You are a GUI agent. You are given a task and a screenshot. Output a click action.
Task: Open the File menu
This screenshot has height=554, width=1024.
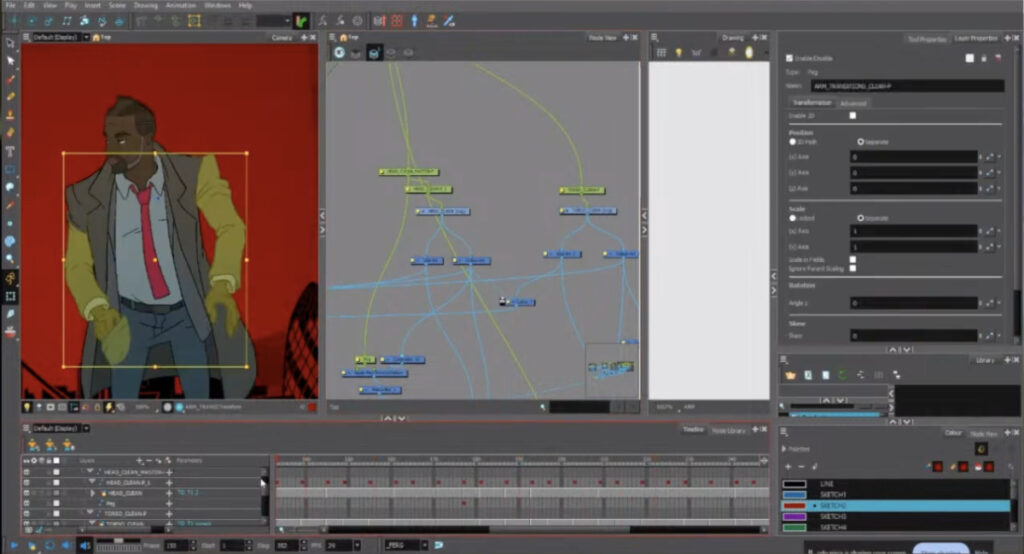pyautogui.click(x=10, y=5)
